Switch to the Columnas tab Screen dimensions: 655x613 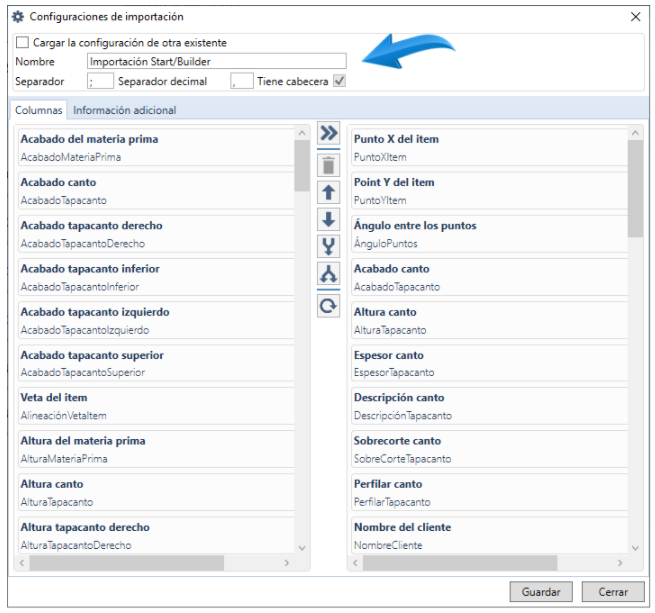point(38,110)
